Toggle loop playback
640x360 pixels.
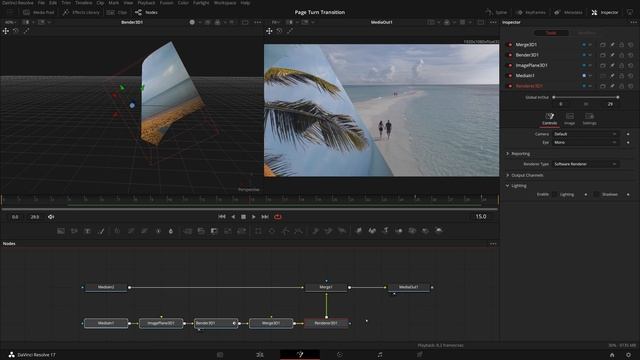click(278, 217)
